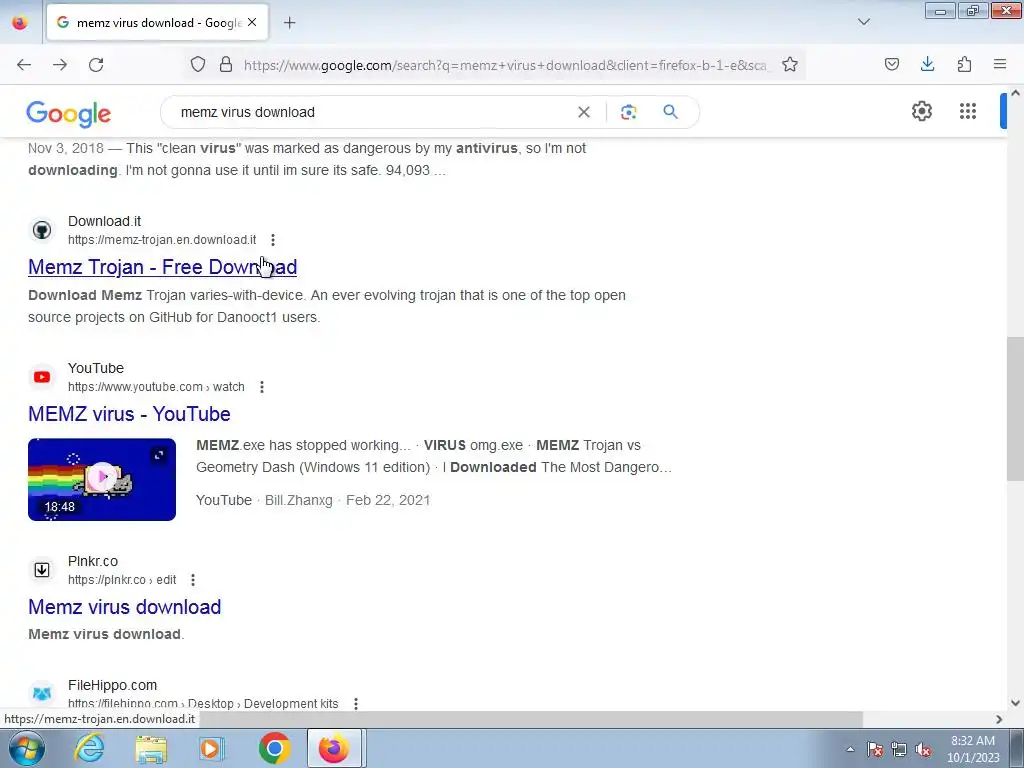1024x768 pixels.
Task: Open Firefox extensions menu
Action: point(964,64)
